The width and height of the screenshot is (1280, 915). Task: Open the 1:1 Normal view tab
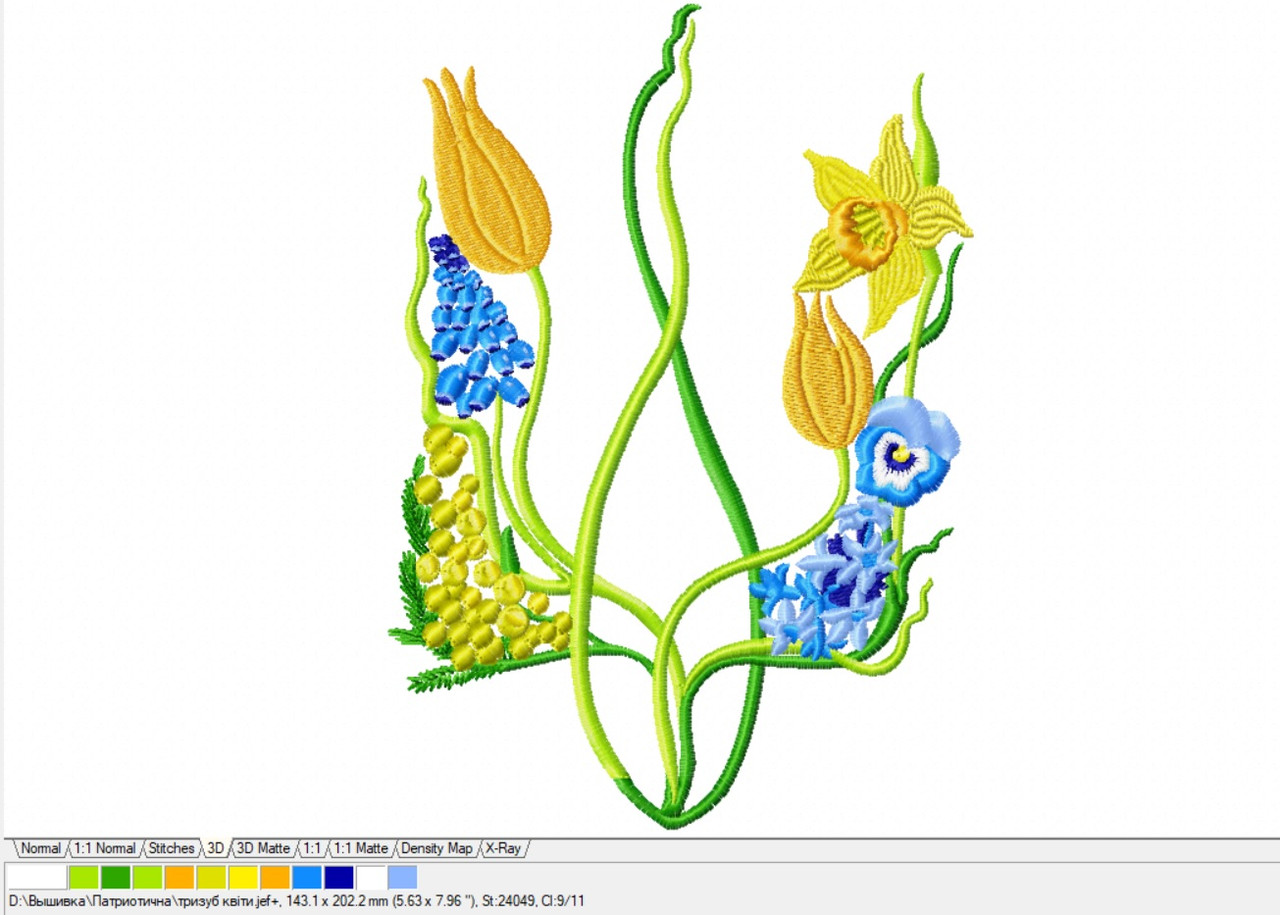click(x=102, y=848)
